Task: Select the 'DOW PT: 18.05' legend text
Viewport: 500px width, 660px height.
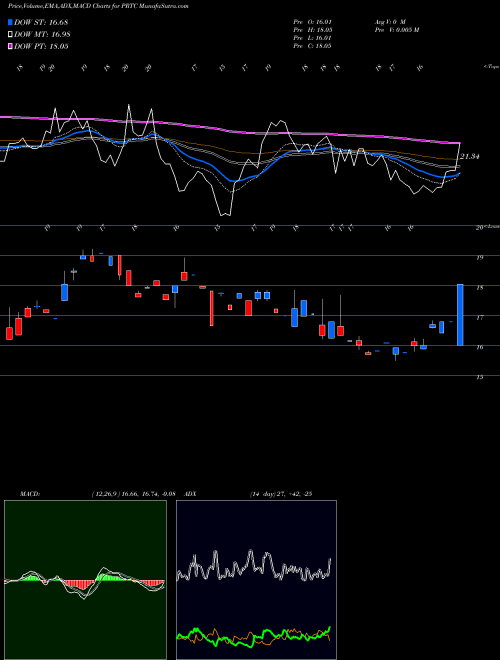Action: [x=41, y=46]
